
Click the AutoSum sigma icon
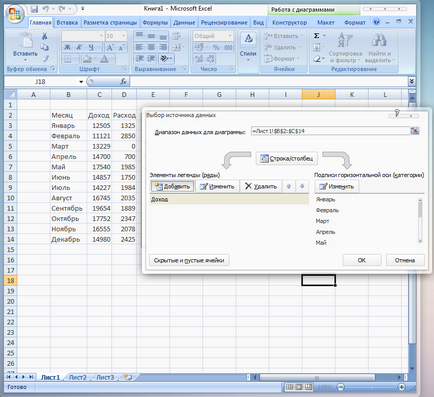317,36
